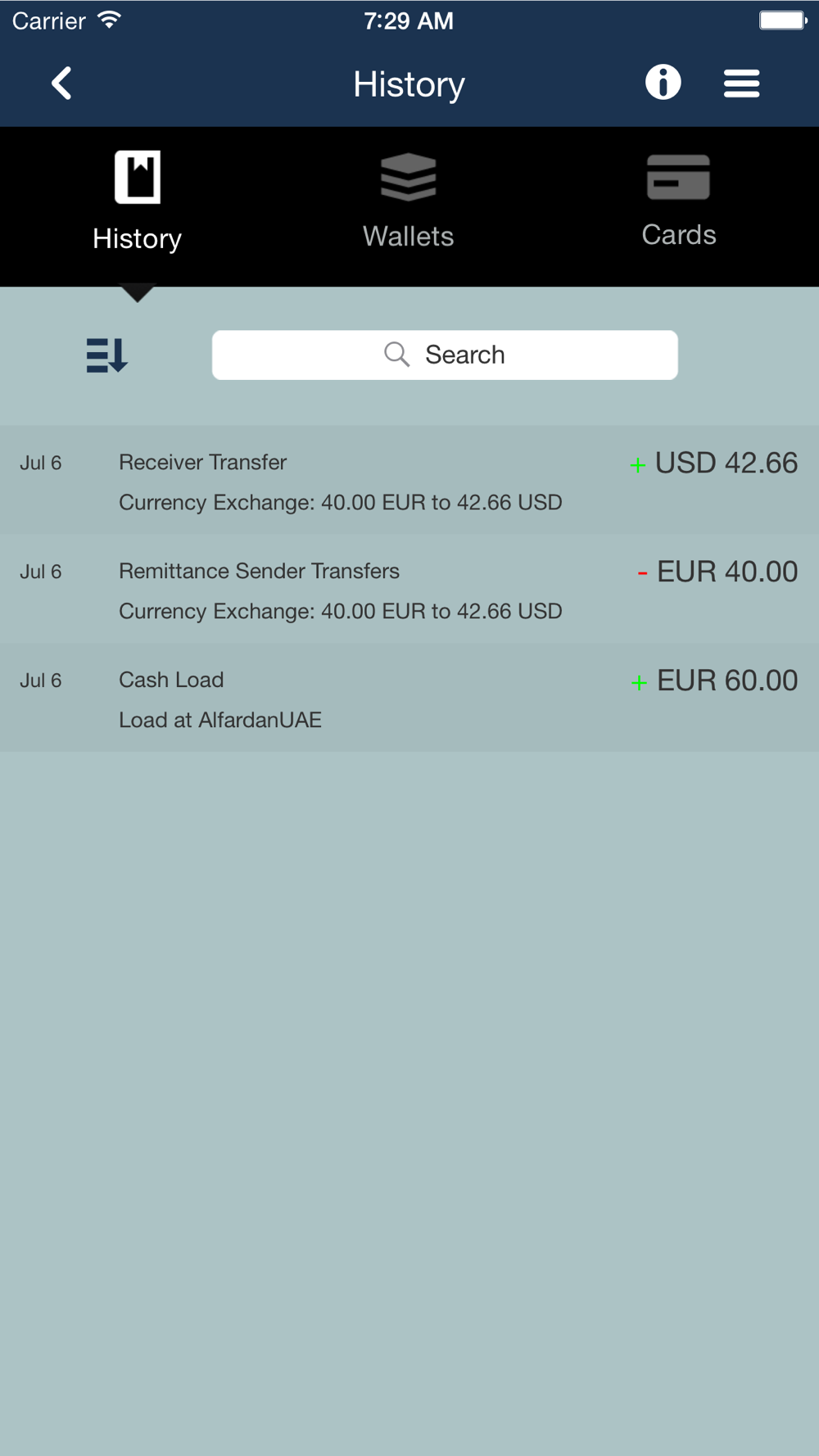Open the info icon in header
Image resolution: width=819 pixels, height=1456 pixels.
(663, 83)
